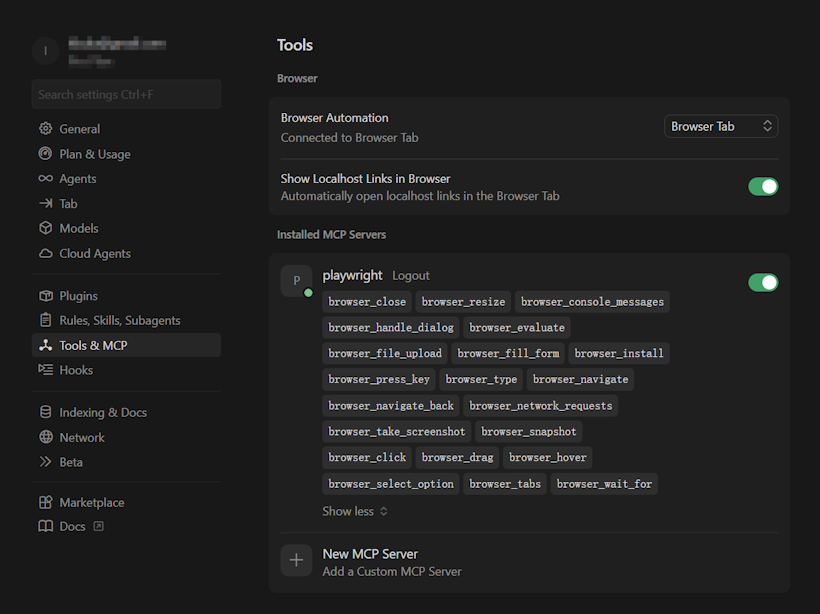Toggle off the playwright MCP server

(x=763, y=282)
